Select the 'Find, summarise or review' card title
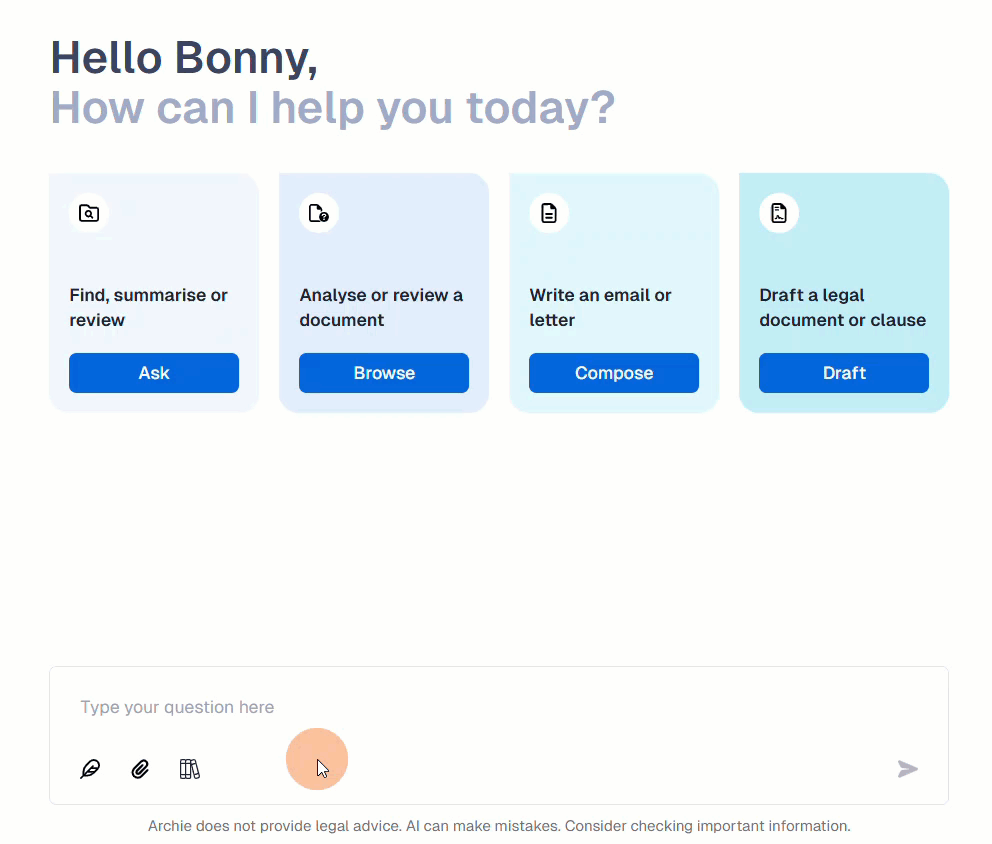 [x=149, y=307]
